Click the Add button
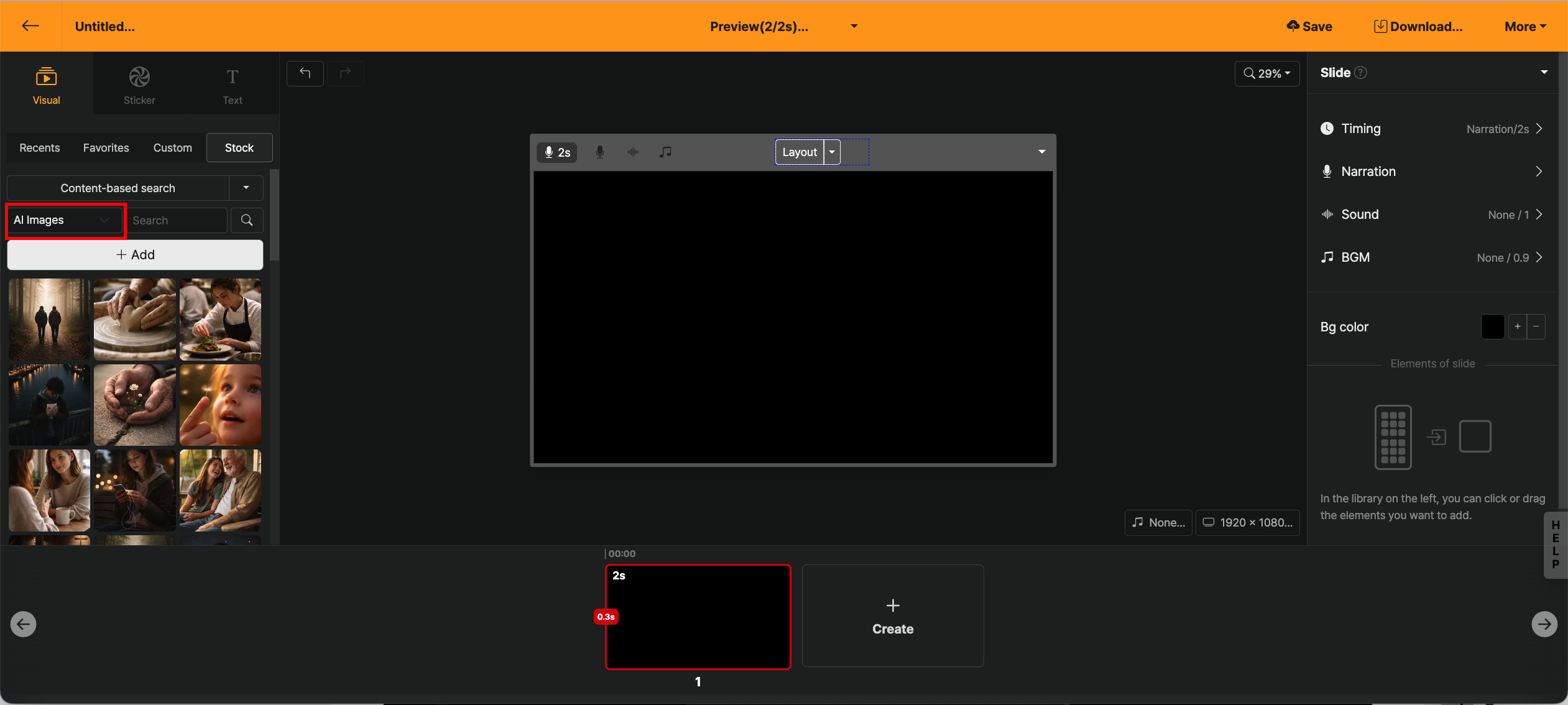The height and width of the screenshot is (705, 1568). pos(135,255)
